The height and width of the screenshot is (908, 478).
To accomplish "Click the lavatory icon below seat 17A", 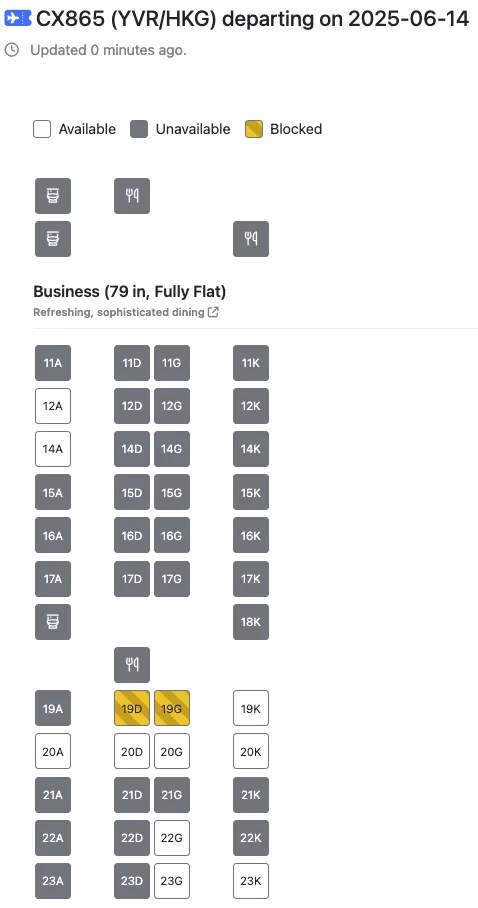I will (53, 622).
